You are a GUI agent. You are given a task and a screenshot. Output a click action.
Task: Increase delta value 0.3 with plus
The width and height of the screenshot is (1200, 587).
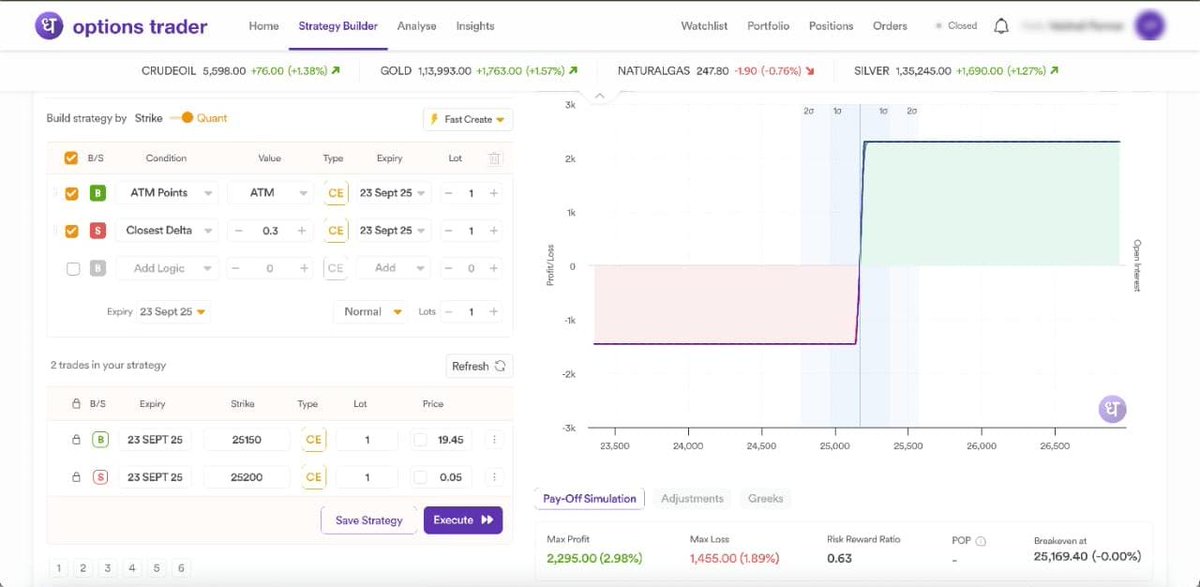click(302, 230)
